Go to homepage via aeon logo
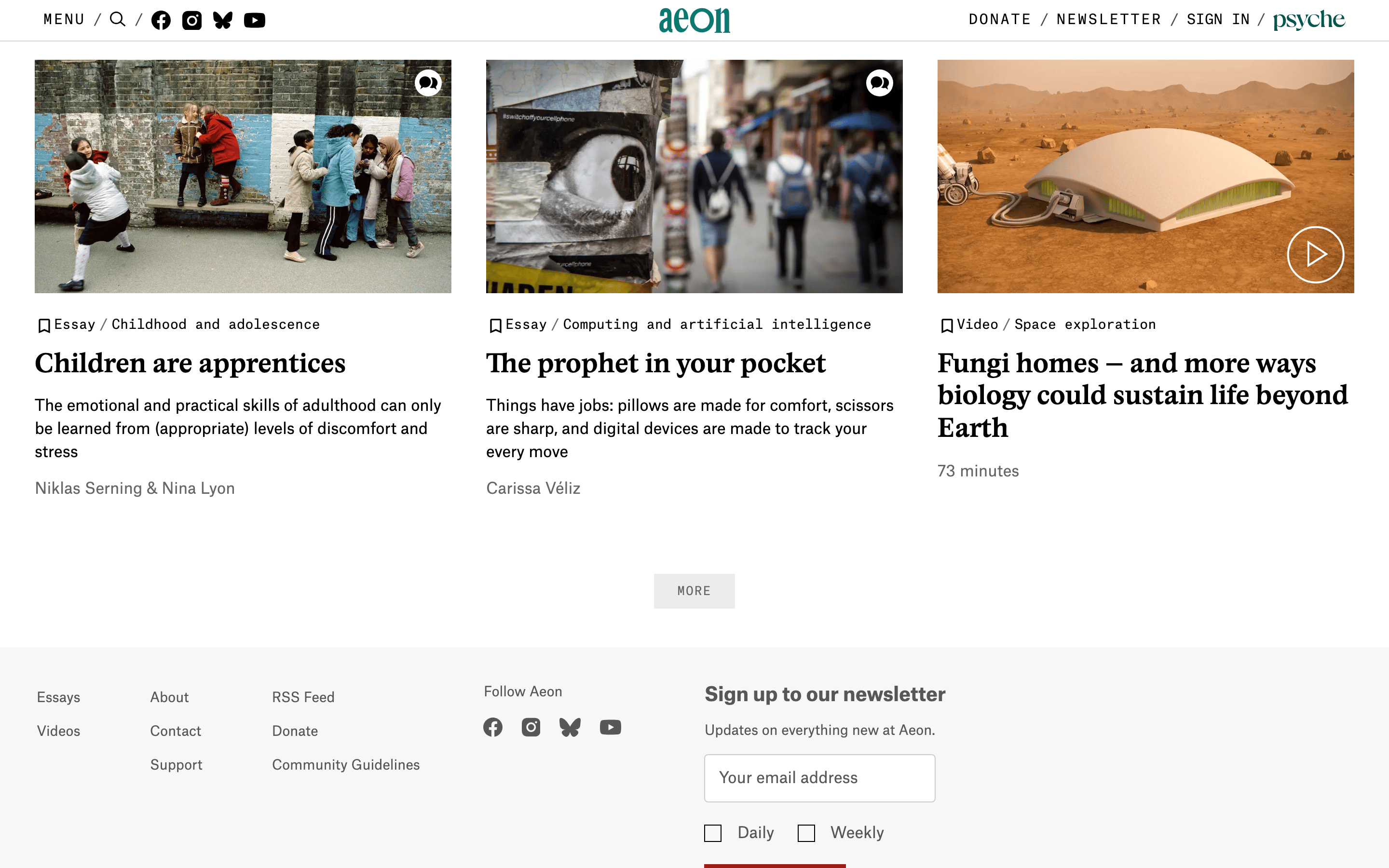The height and width of the screenshot is (868, 1389). [694, 20]
